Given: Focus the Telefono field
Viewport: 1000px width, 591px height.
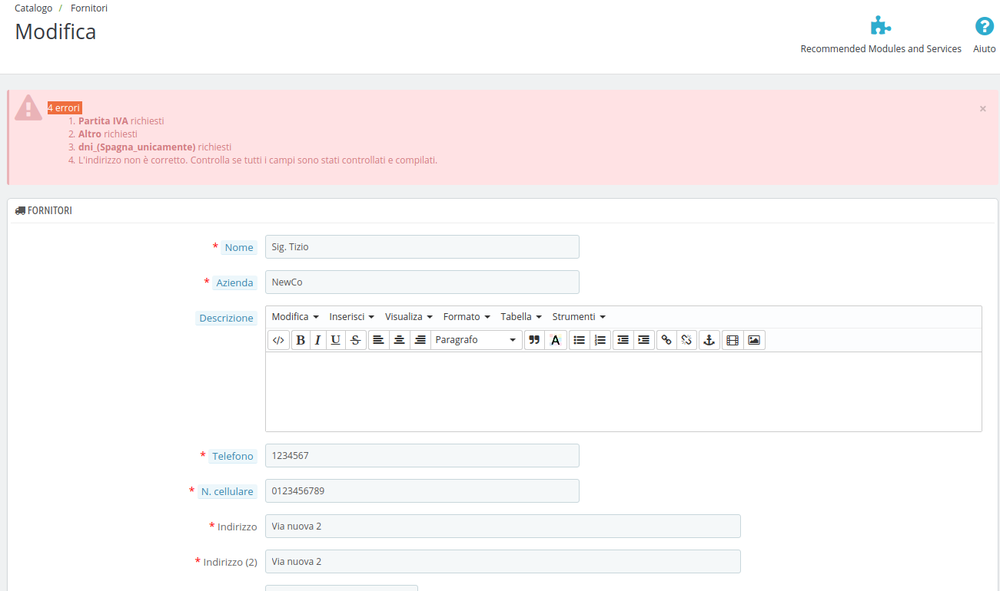Looking at the screenshot, I should (422, 455).
